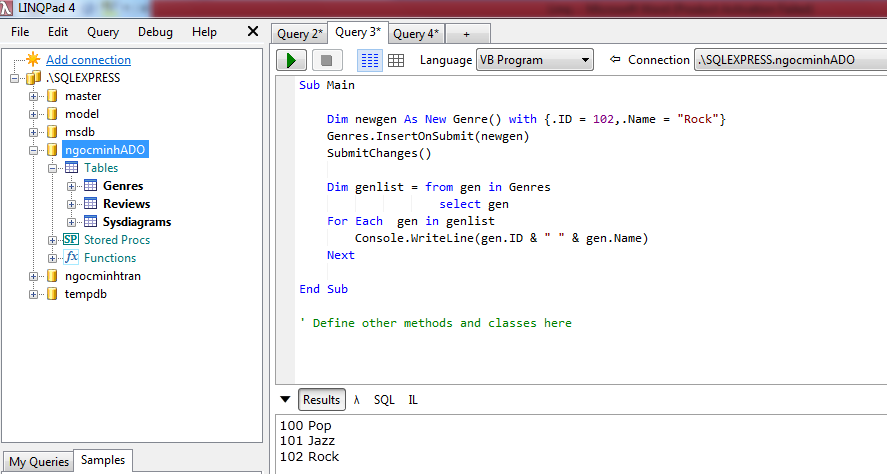Screen dimensions: 887x474
Task: Expand the Stored Procs node
Action: 53,240
